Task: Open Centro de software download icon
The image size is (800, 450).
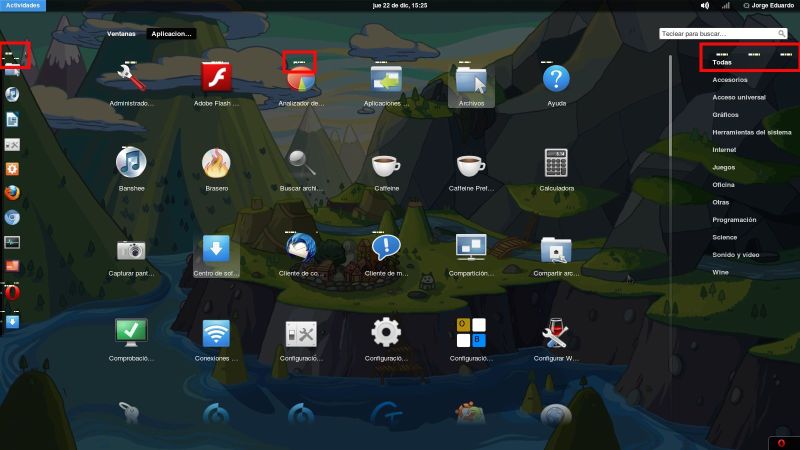Action: (216, 248)
